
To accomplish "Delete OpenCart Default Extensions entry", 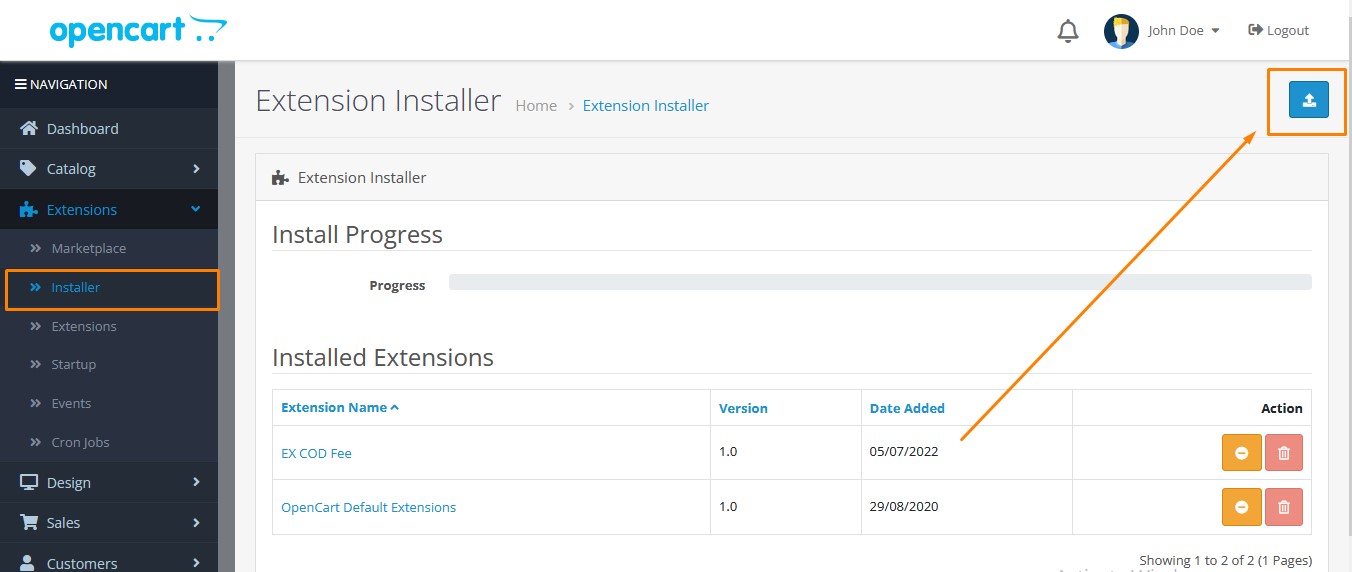I will 1284,507.
